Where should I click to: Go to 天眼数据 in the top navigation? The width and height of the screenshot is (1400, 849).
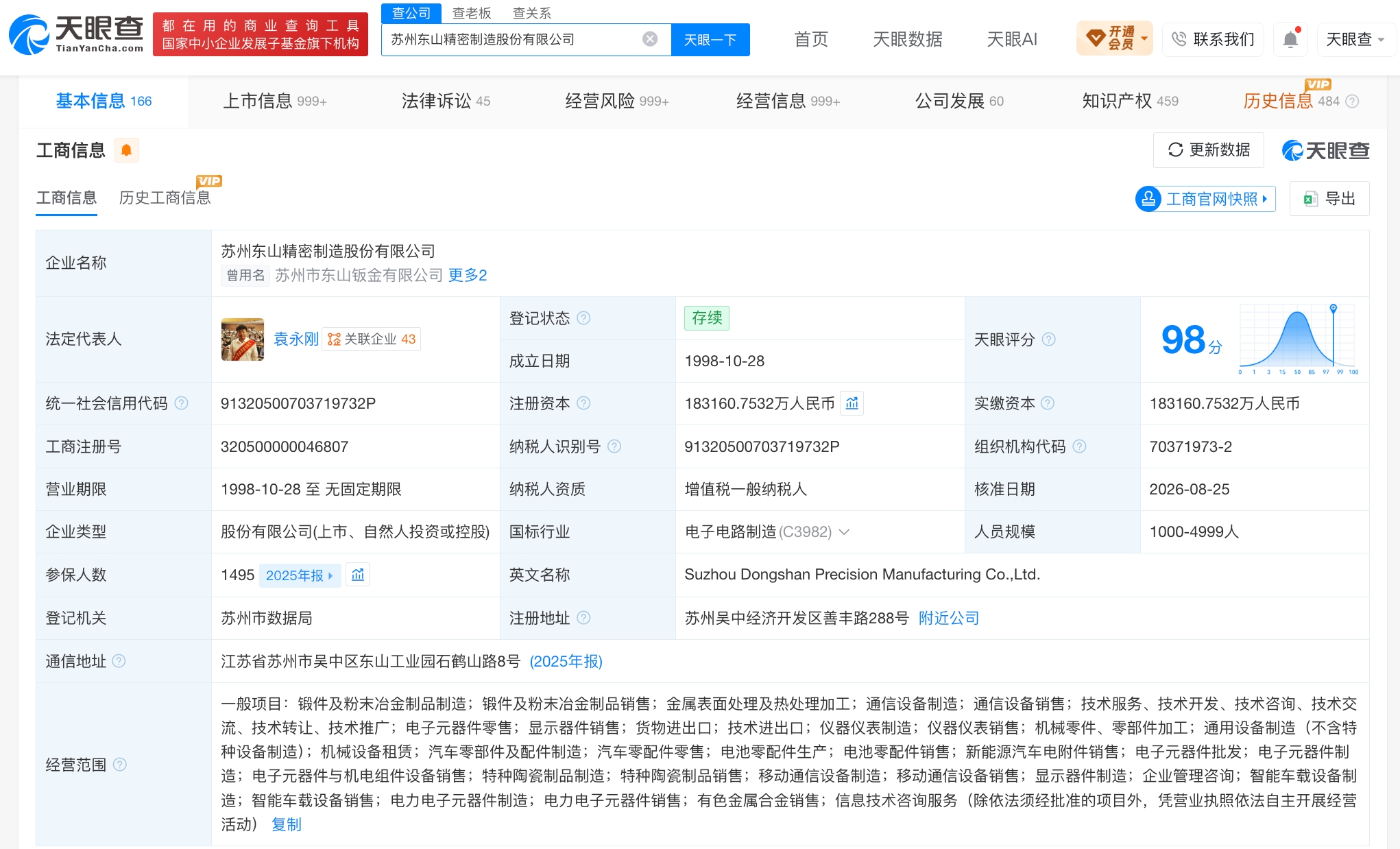pyautogui.click(x=908, y=39)
